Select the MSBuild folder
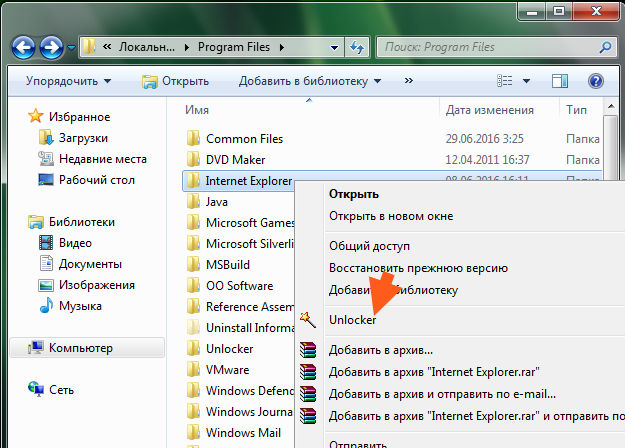 click(x=228, y=265)
